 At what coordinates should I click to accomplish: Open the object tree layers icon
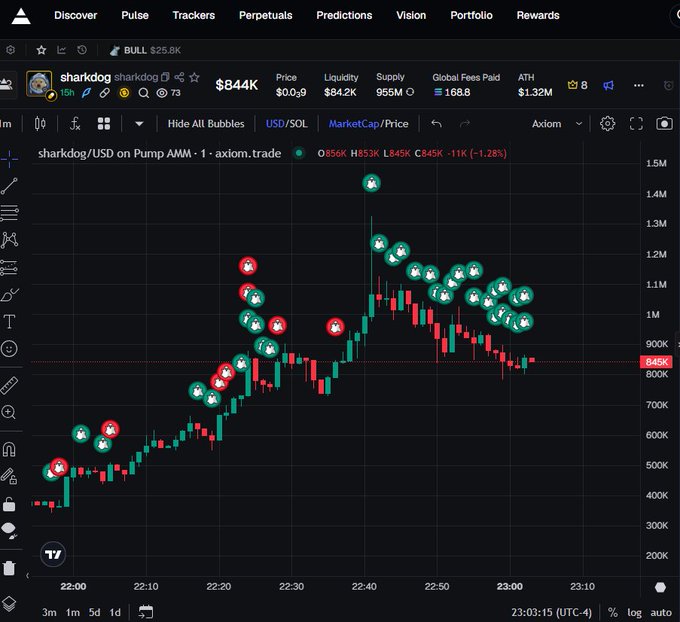[x=9, y=604]
